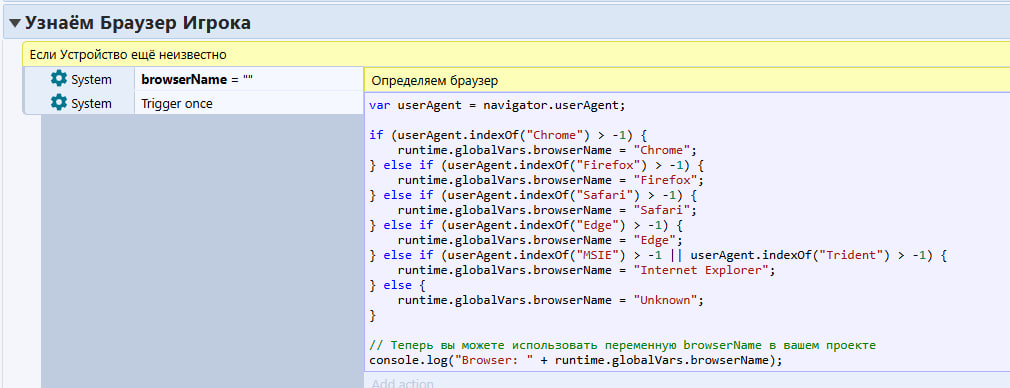Click the "Internet Explorer" string in script
Viewport: 1010px width, 388px height.
tap(701, 270)
